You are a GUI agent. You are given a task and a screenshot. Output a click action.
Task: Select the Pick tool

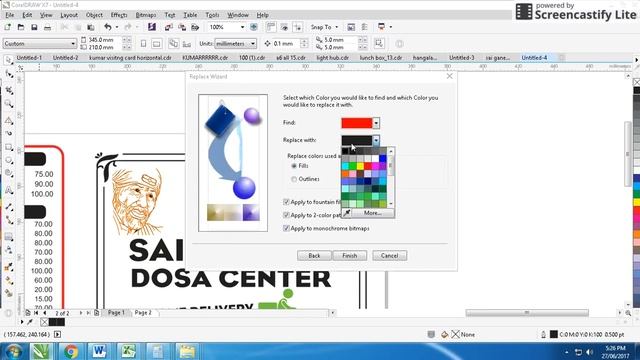click(x=9, y=60)
